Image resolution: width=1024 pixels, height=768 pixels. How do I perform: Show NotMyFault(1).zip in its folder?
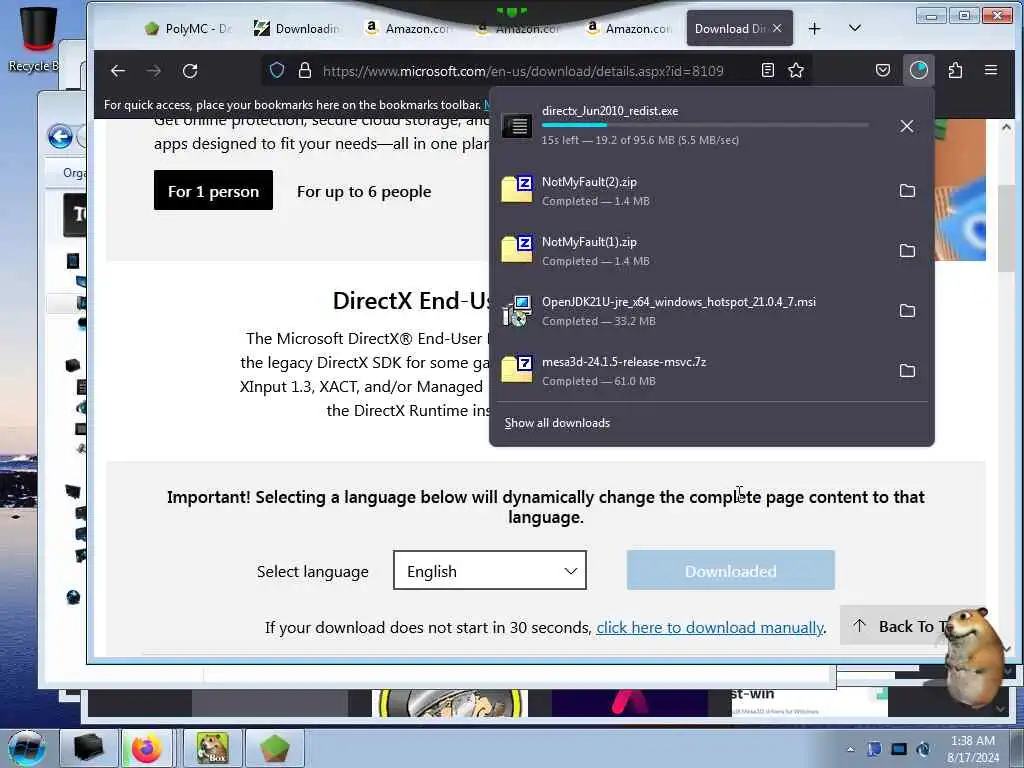(907, 251)
